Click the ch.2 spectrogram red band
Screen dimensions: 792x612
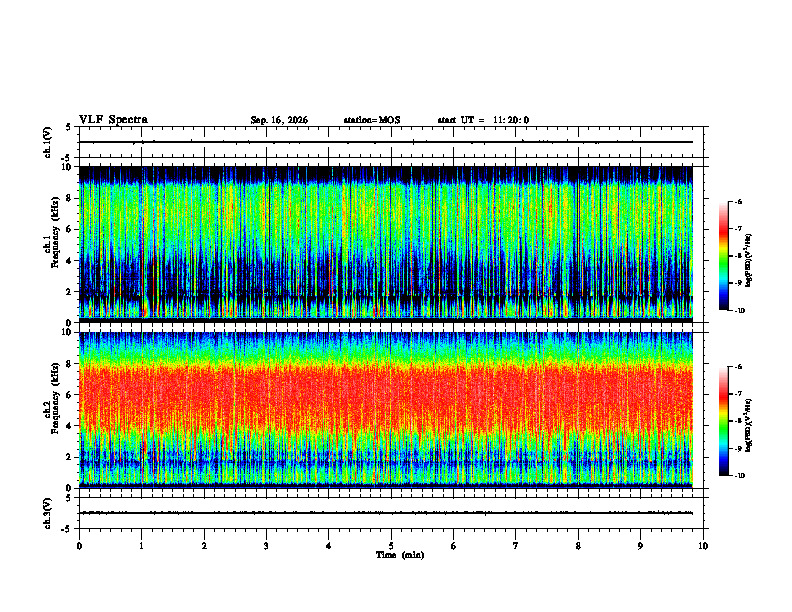386,396
